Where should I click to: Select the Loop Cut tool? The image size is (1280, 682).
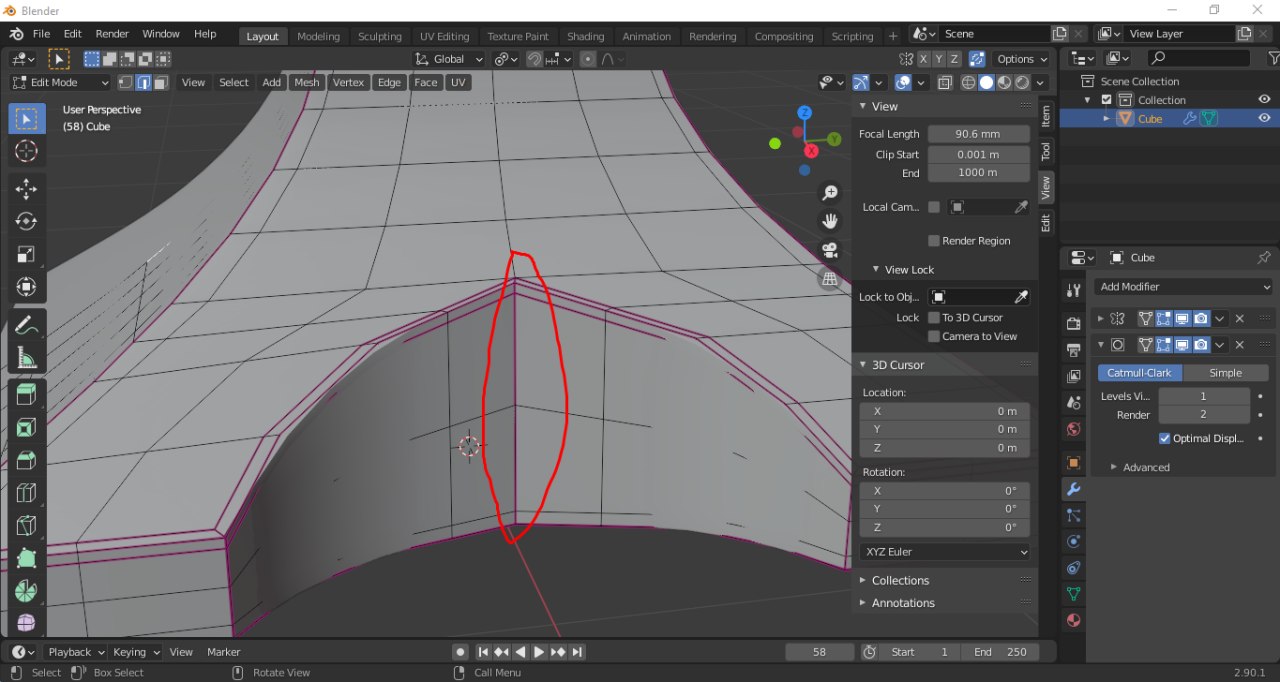point(27,493)
